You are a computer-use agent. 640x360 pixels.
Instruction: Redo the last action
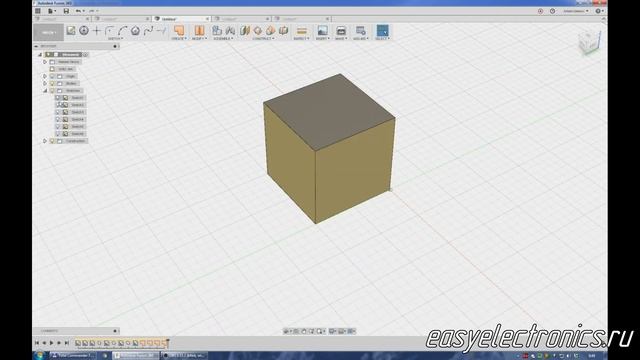click(x=91, y=11)
